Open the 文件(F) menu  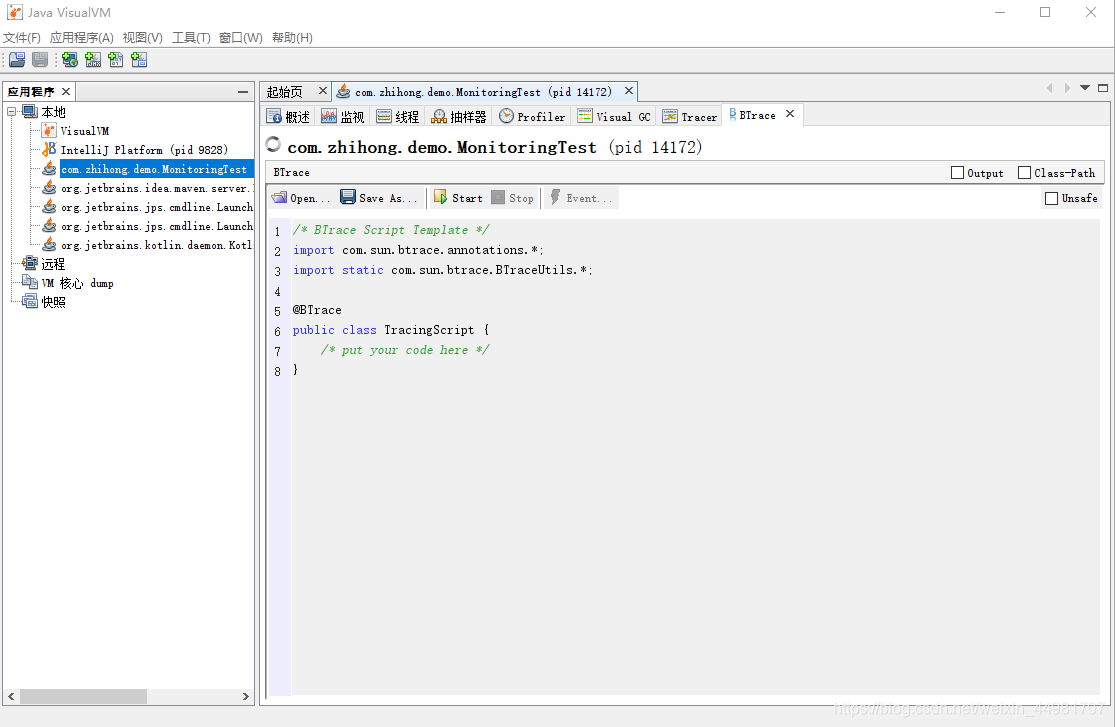coord(21,38)
